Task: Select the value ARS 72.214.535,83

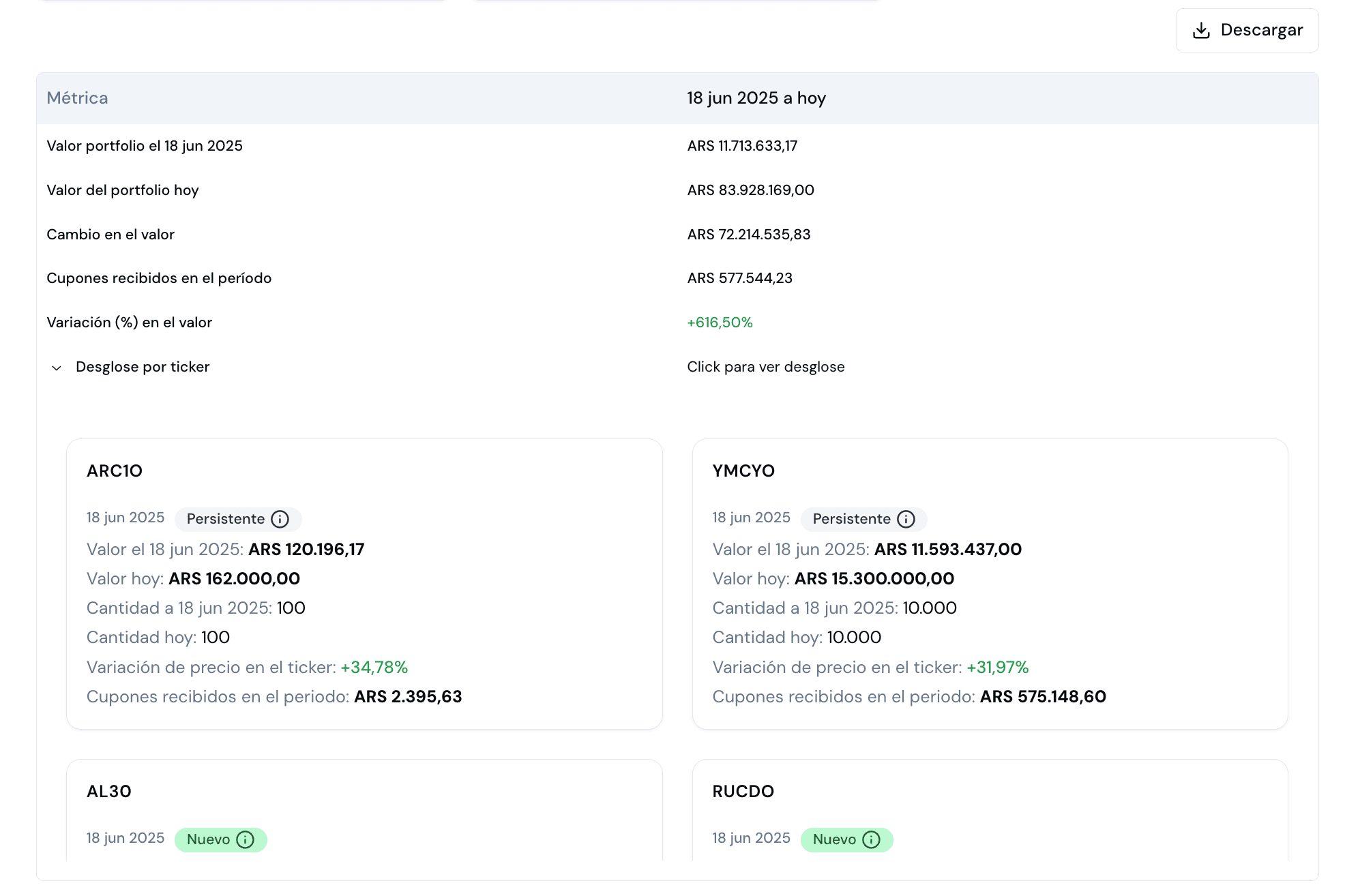Action: tap(749, 235)
